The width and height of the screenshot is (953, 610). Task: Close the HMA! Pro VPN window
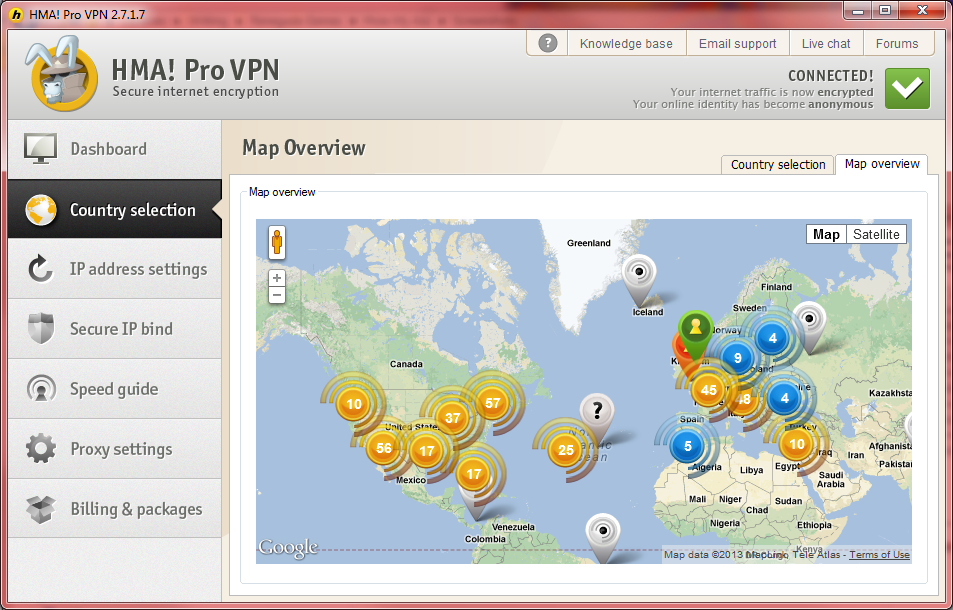(923, 11)
